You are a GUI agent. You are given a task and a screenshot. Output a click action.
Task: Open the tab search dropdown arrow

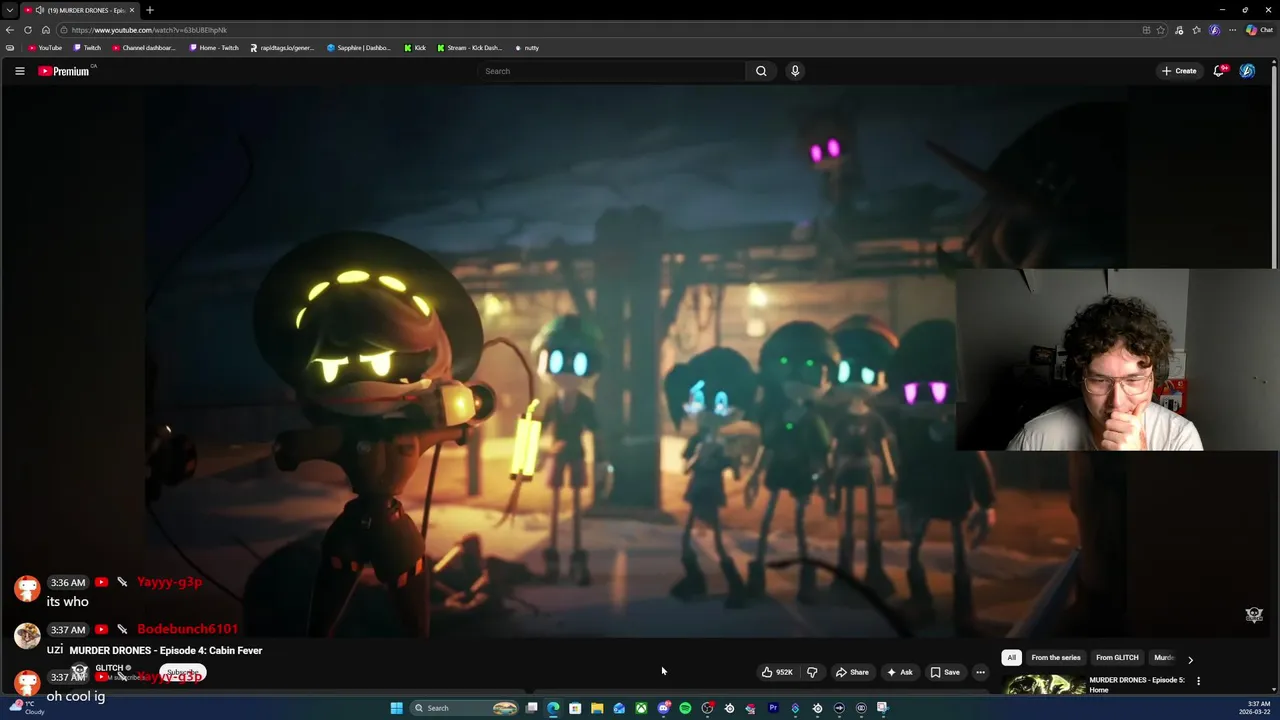click(x=10, y=10)
